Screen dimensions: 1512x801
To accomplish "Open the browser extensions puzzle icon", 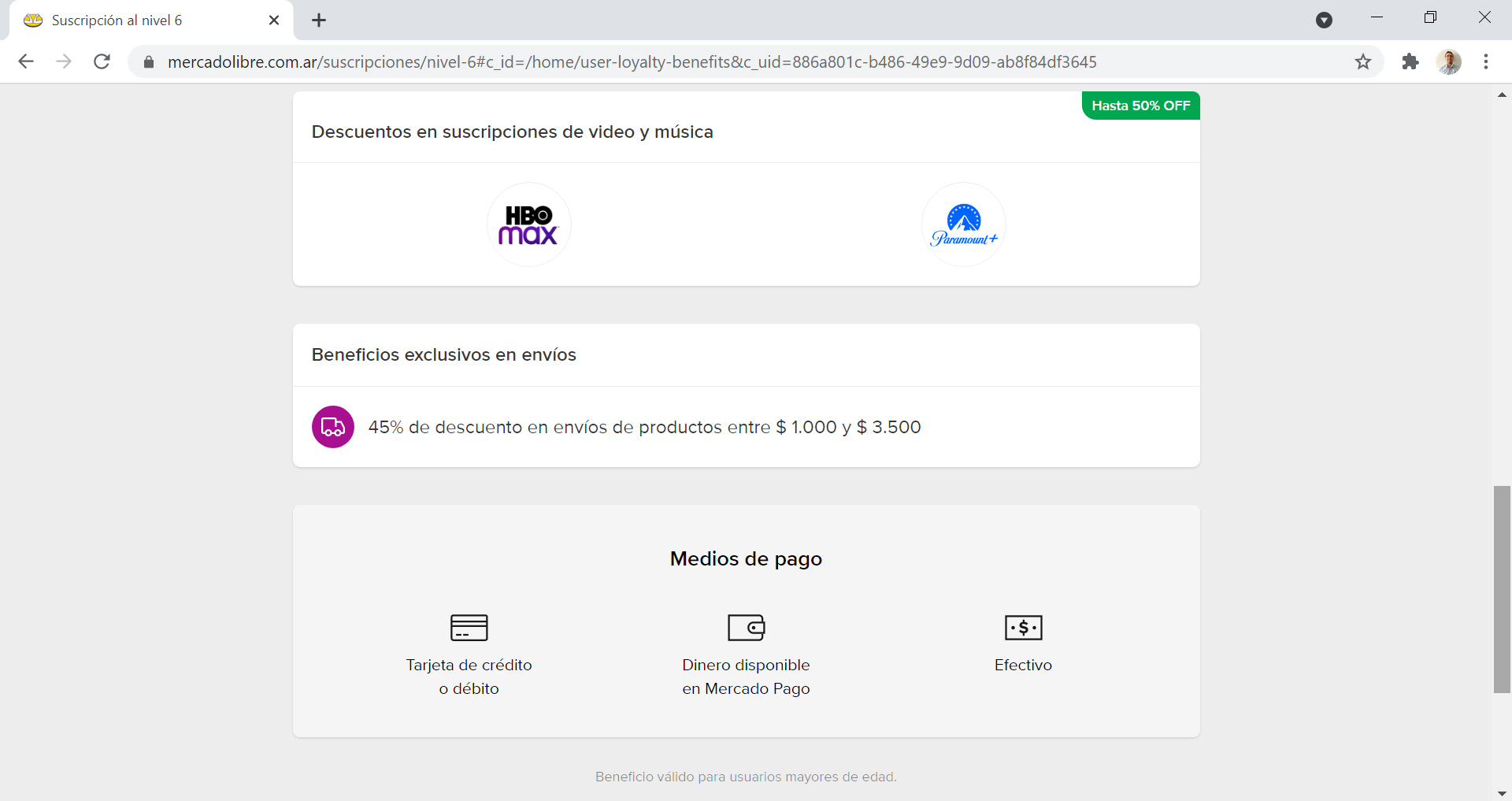I will pos(1410,61).
